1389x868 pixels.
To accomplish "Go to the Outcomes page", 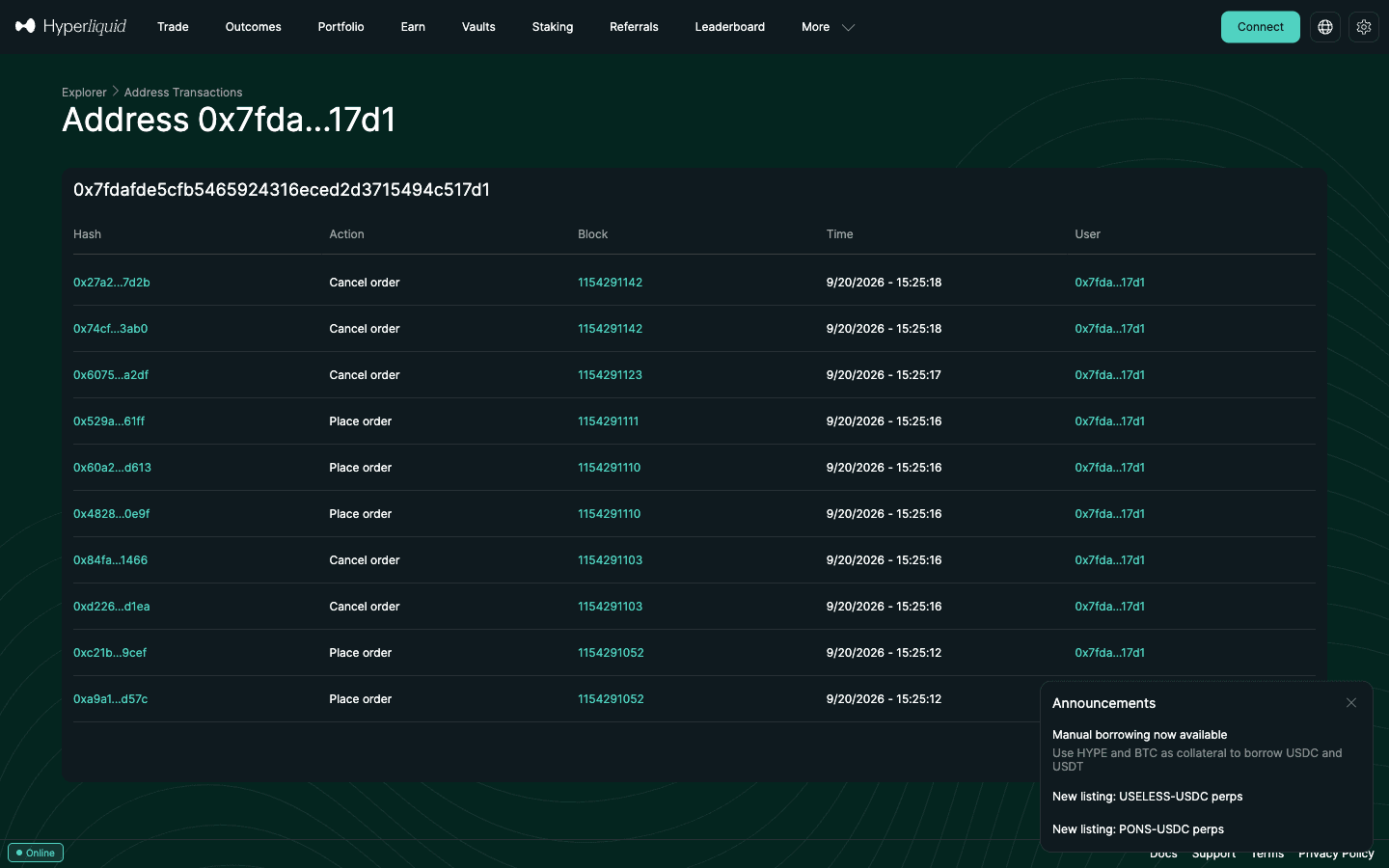I will (254, 27).
